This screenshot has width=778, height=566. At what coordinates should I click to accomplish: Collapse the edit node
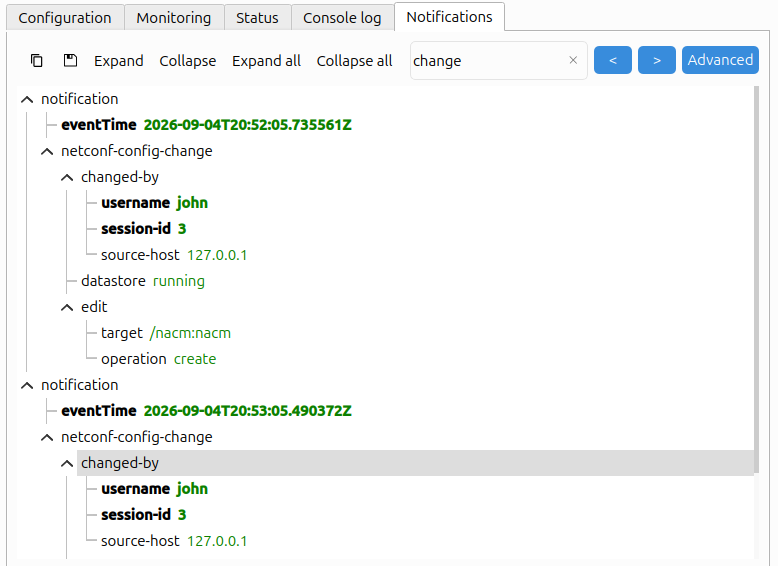click(x=67, y=308)
